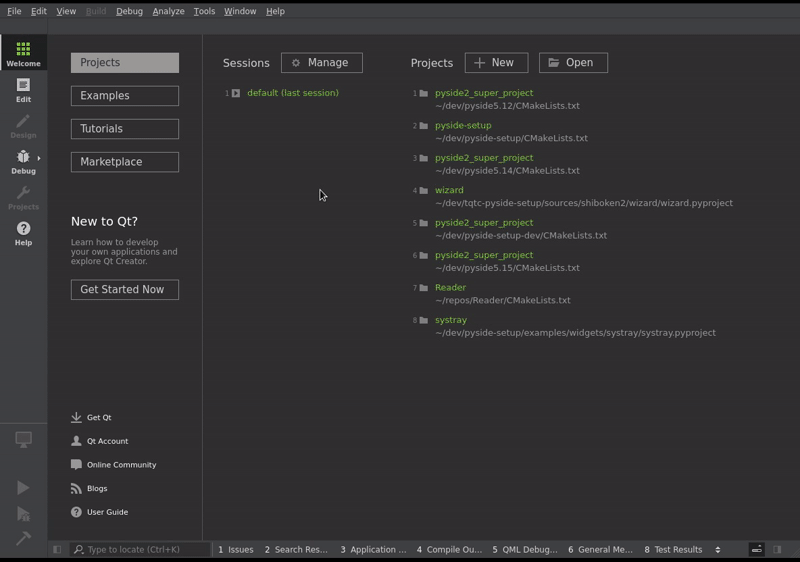Open Application Output pane
This screenshot has width=800, height=562.
373,549
